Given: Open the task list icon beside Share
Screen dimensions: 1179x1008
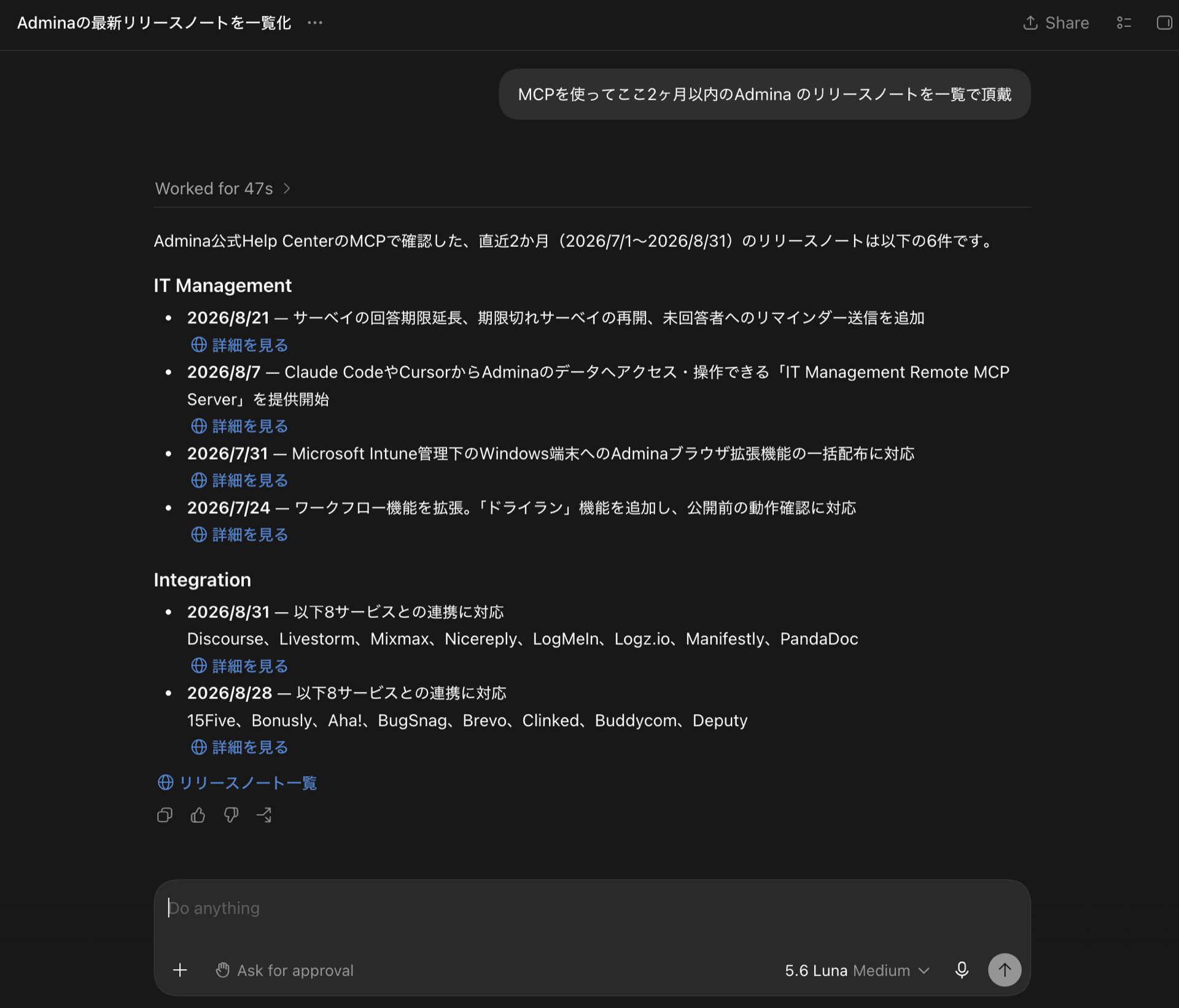Looking at the screenshot, I should pyautogui.click(x=1124, y=23).
